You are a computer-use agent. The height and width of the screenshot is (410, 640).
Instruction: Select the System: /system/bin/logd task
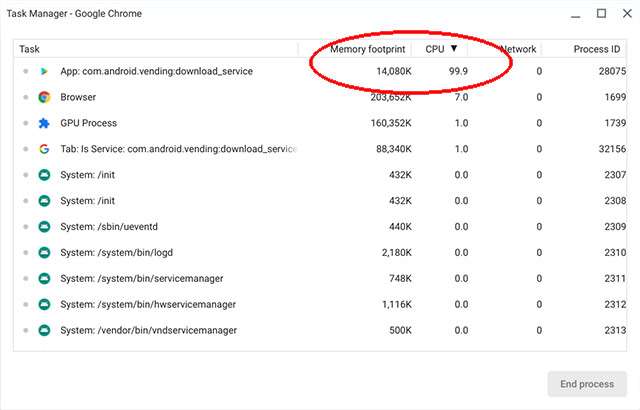pos(320,253)
